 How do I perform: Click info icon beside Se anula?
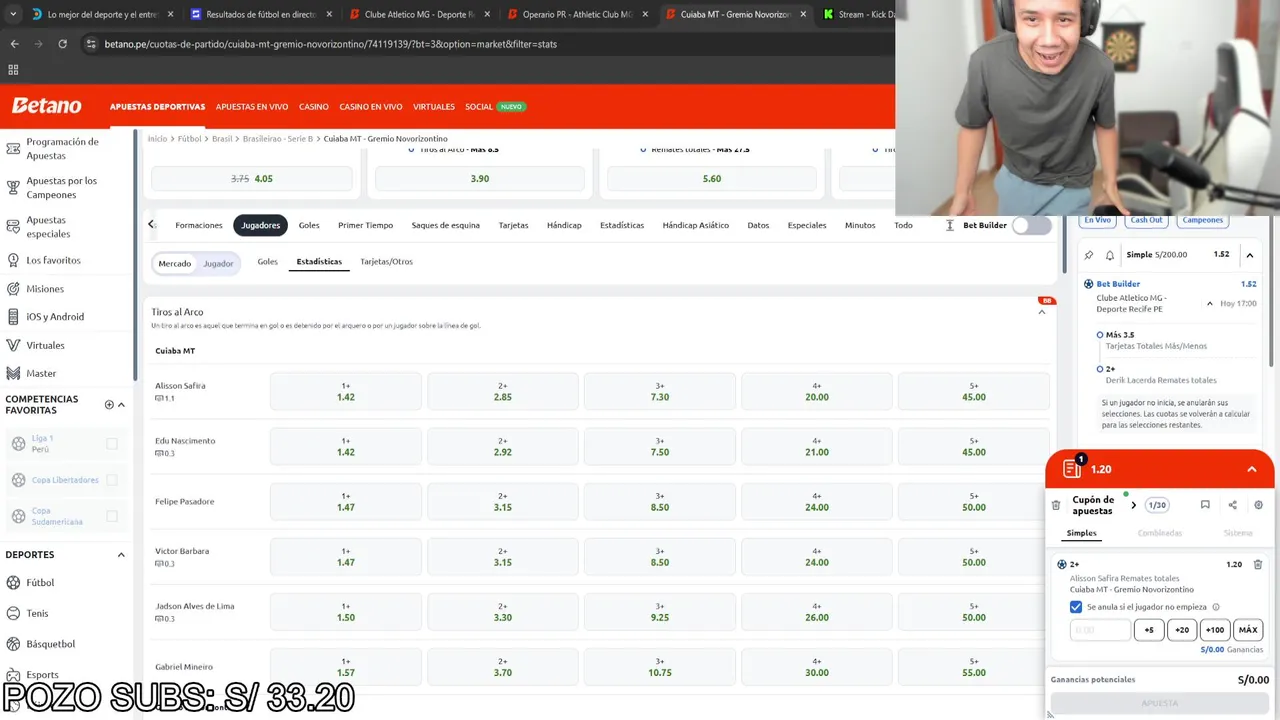(x=1216, y=607)
